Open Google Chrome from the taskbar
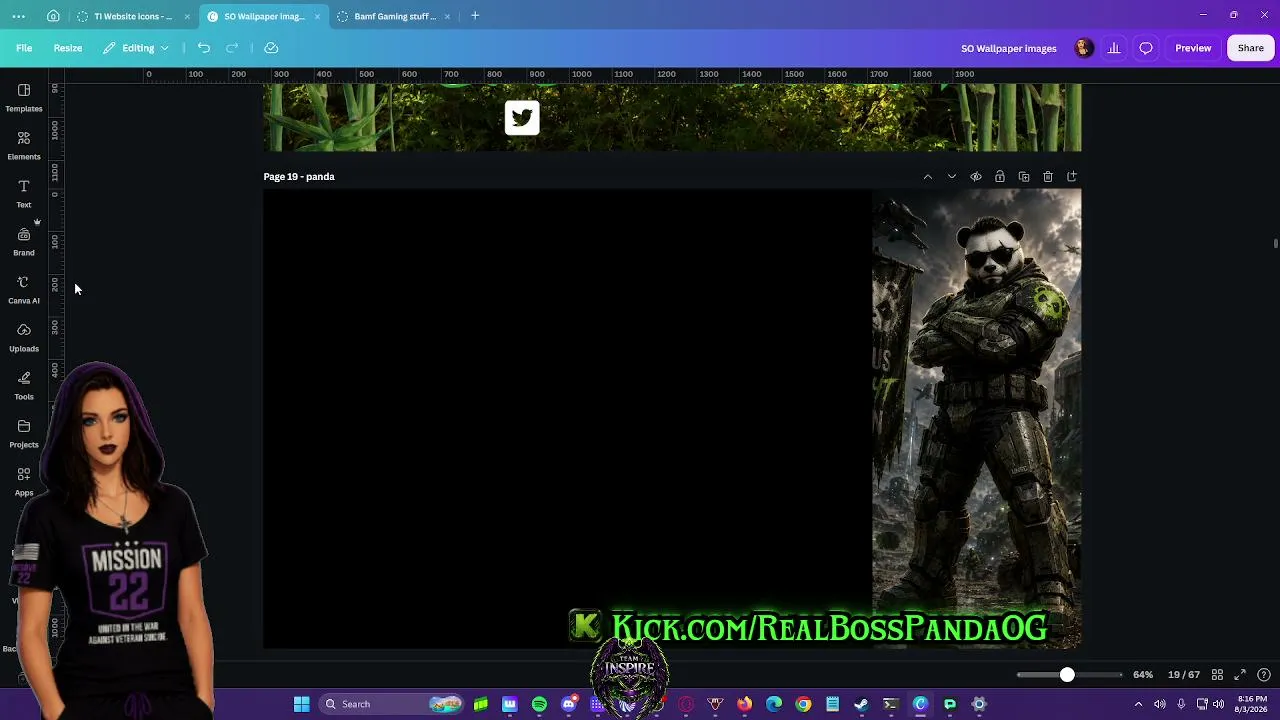1280x720 pixels. [803, 704]
